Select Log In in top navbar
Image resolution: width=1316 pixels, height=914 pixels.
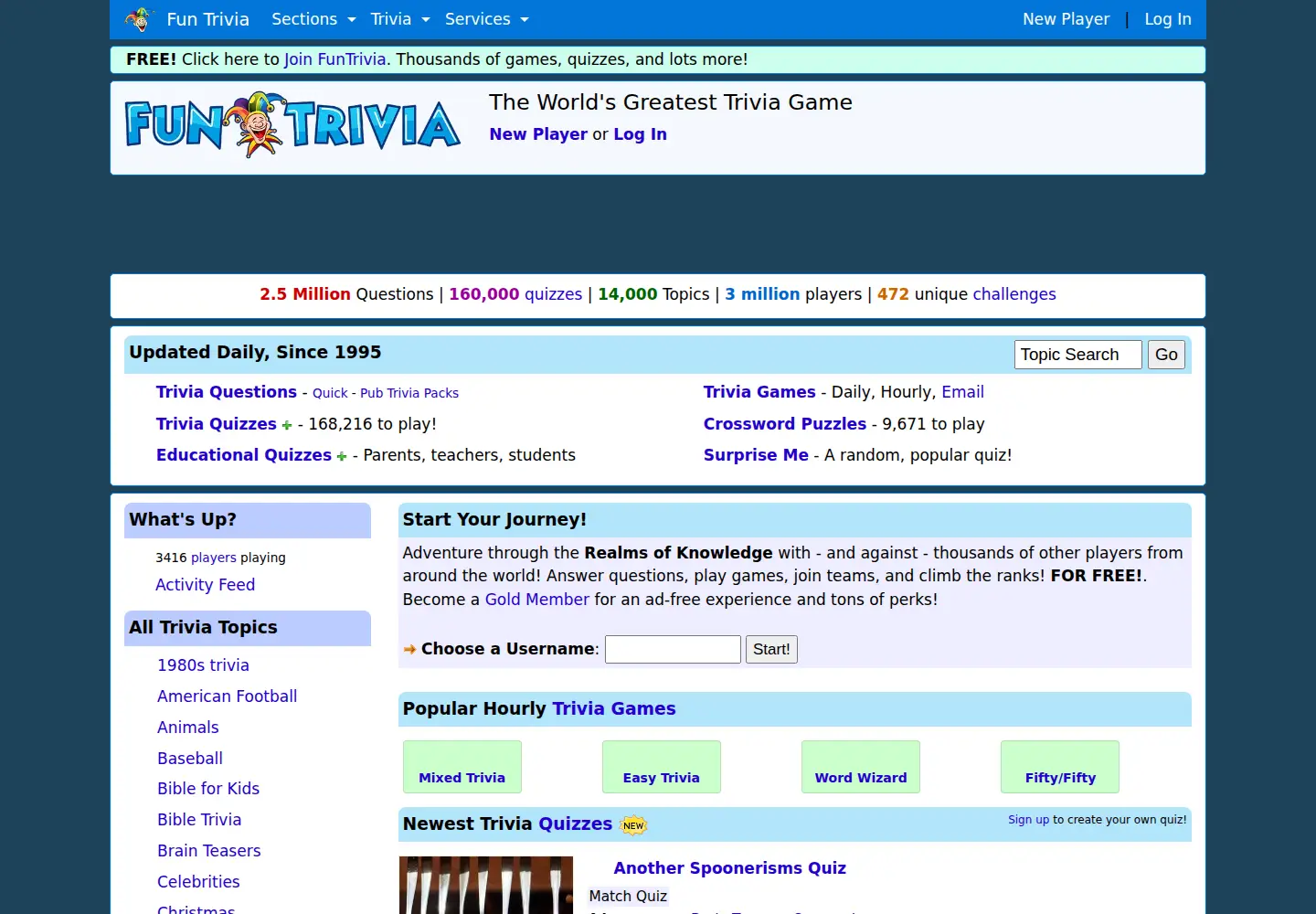tap(1168, 19)
